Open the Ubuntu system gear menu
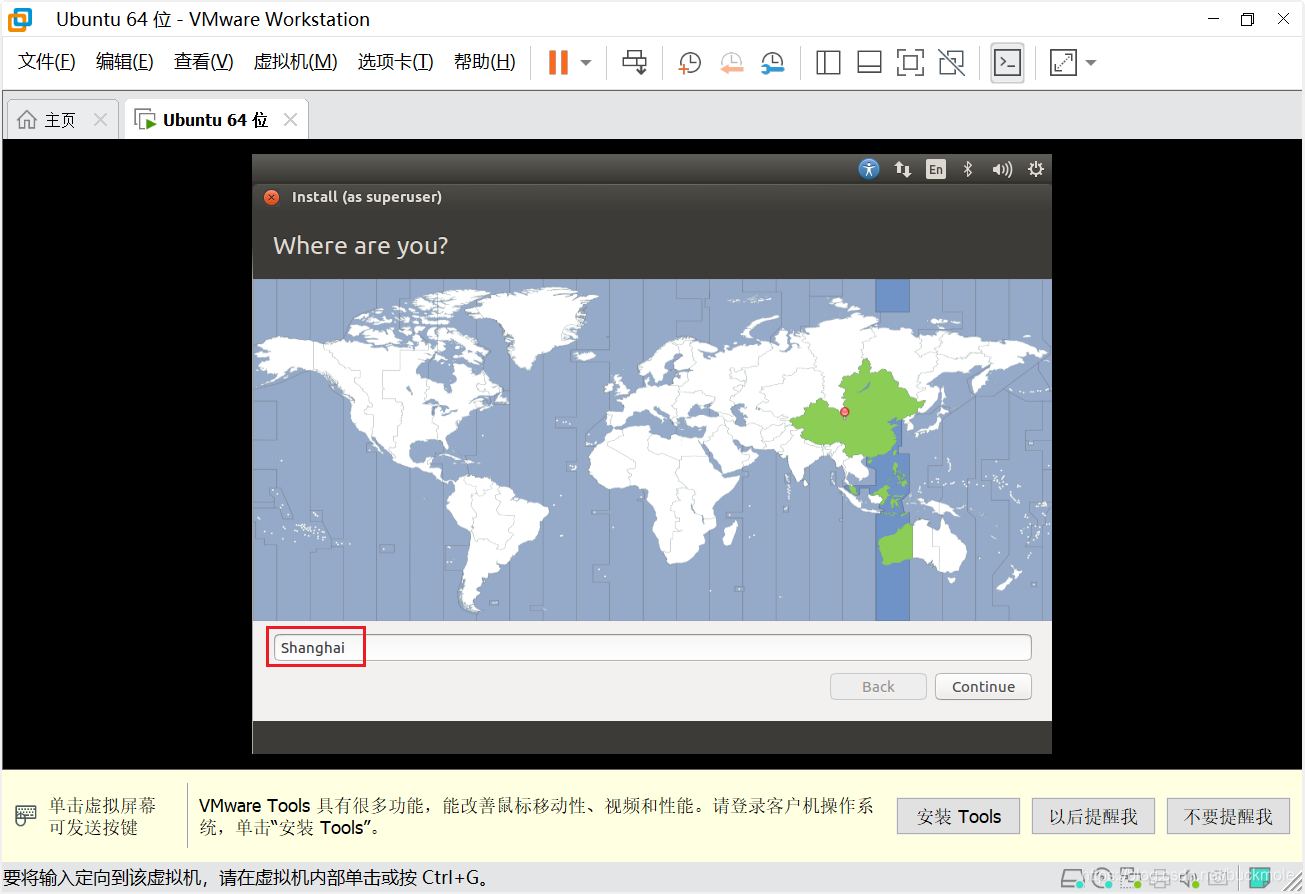 coord(1036,169)
